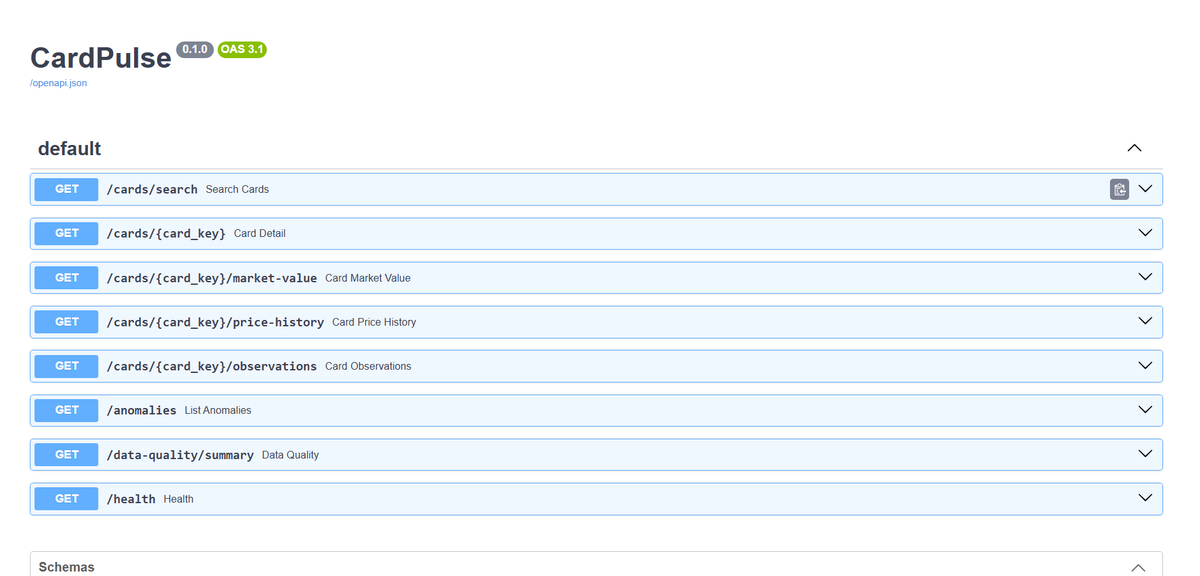Click GET badge on /anomalies row
The image size is (1200, 576).
(66, 410)
